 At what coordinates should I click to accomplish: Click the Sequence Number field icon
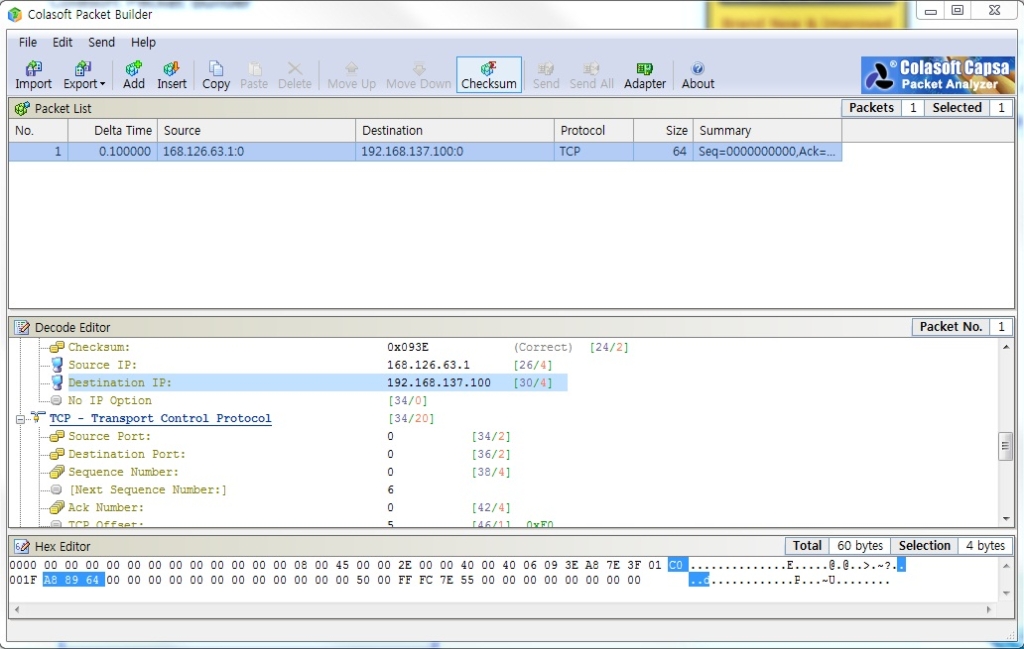57,471
